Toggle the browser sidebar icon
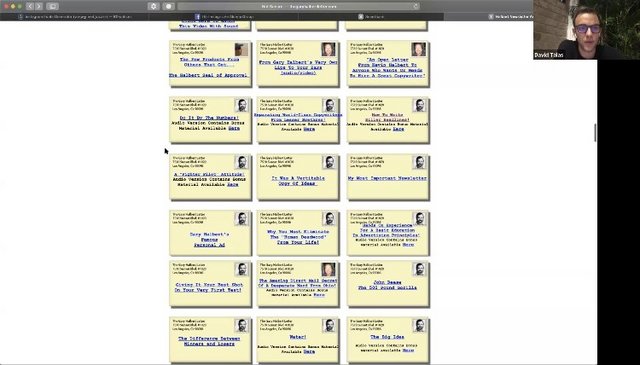The image size is (640, 365). 53,6
